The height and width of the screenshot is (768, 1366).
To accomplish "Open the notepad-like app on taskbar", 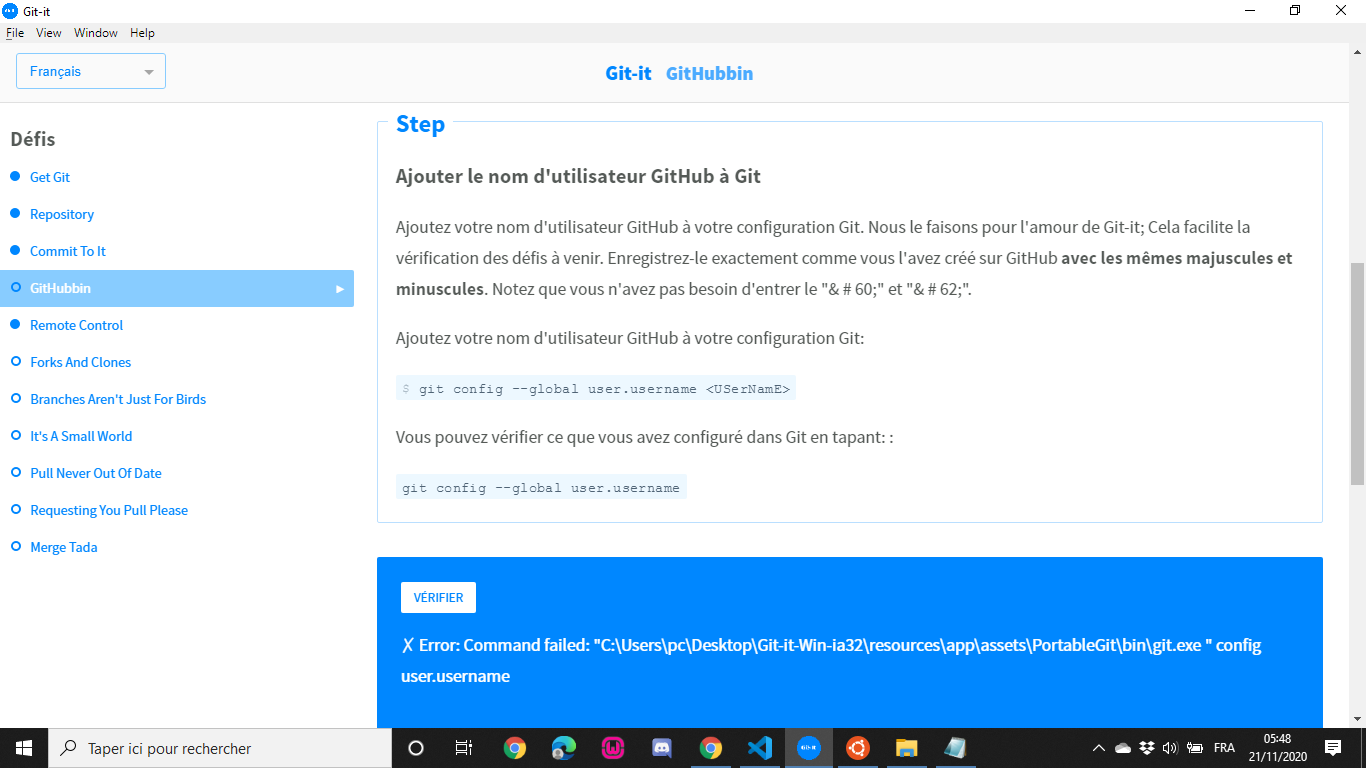I will (x=955, y=748).
